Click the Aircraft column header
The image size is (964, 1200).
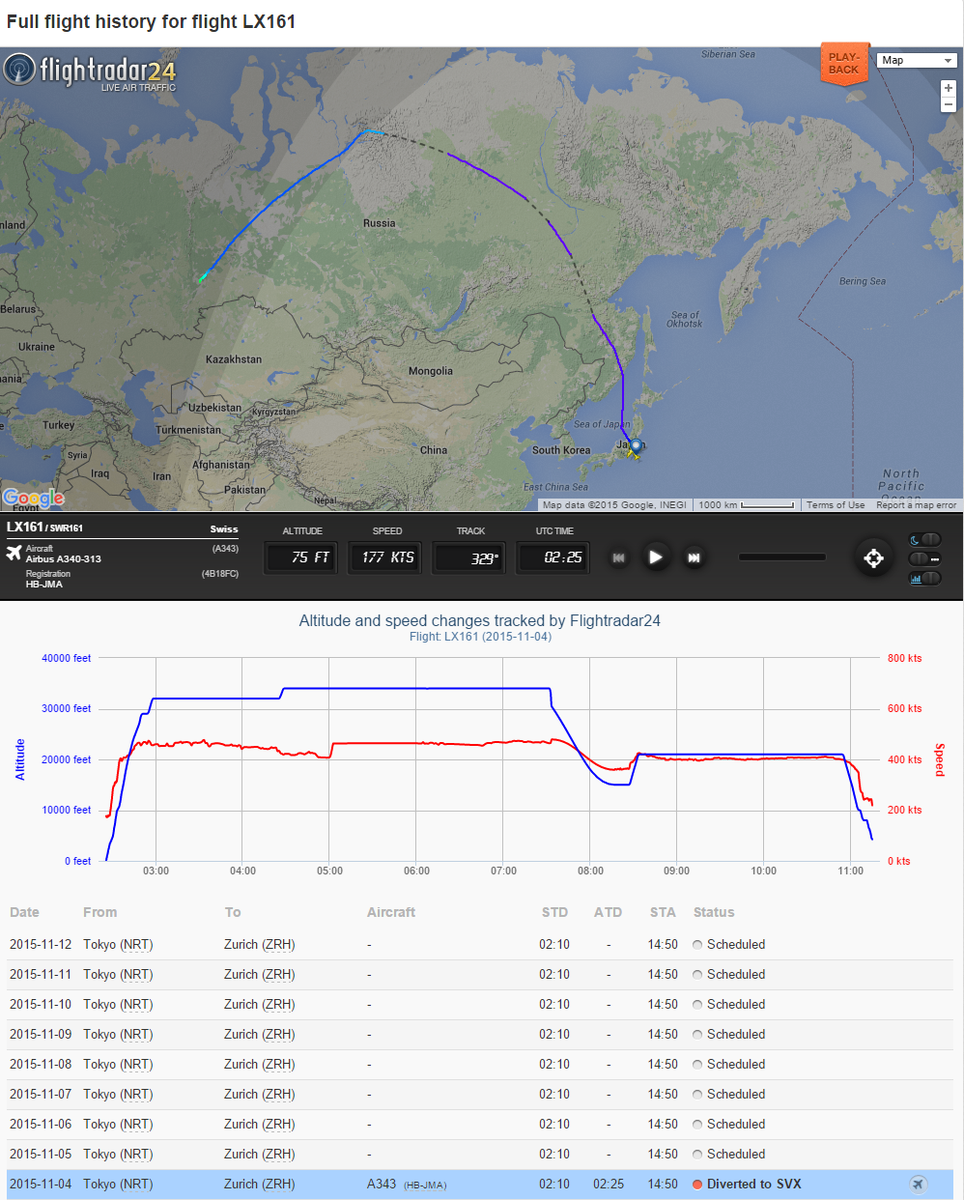pos(391,912)
